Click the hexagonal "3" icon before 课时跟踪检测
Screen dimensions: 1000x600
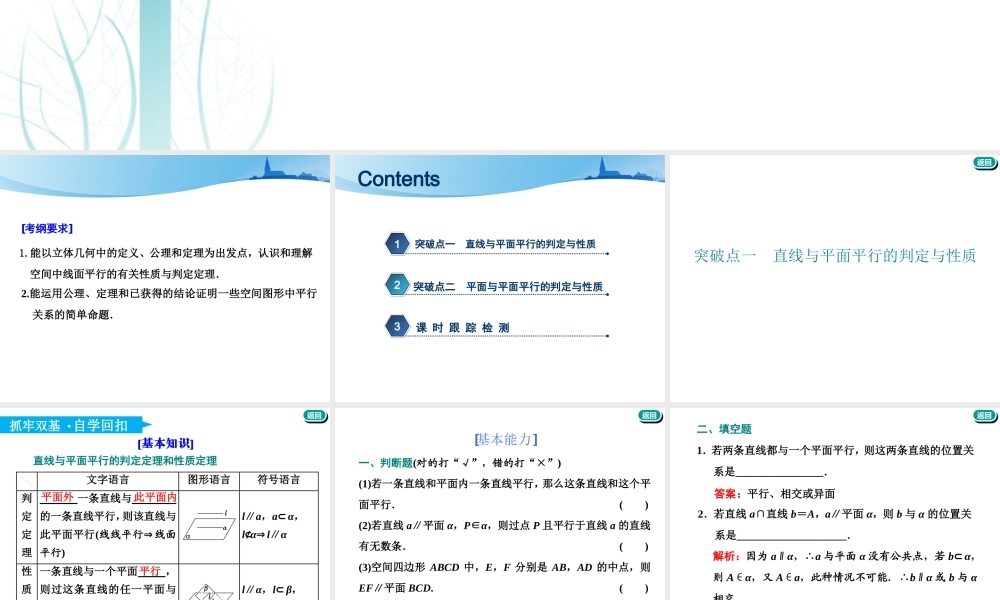(398, 327)
